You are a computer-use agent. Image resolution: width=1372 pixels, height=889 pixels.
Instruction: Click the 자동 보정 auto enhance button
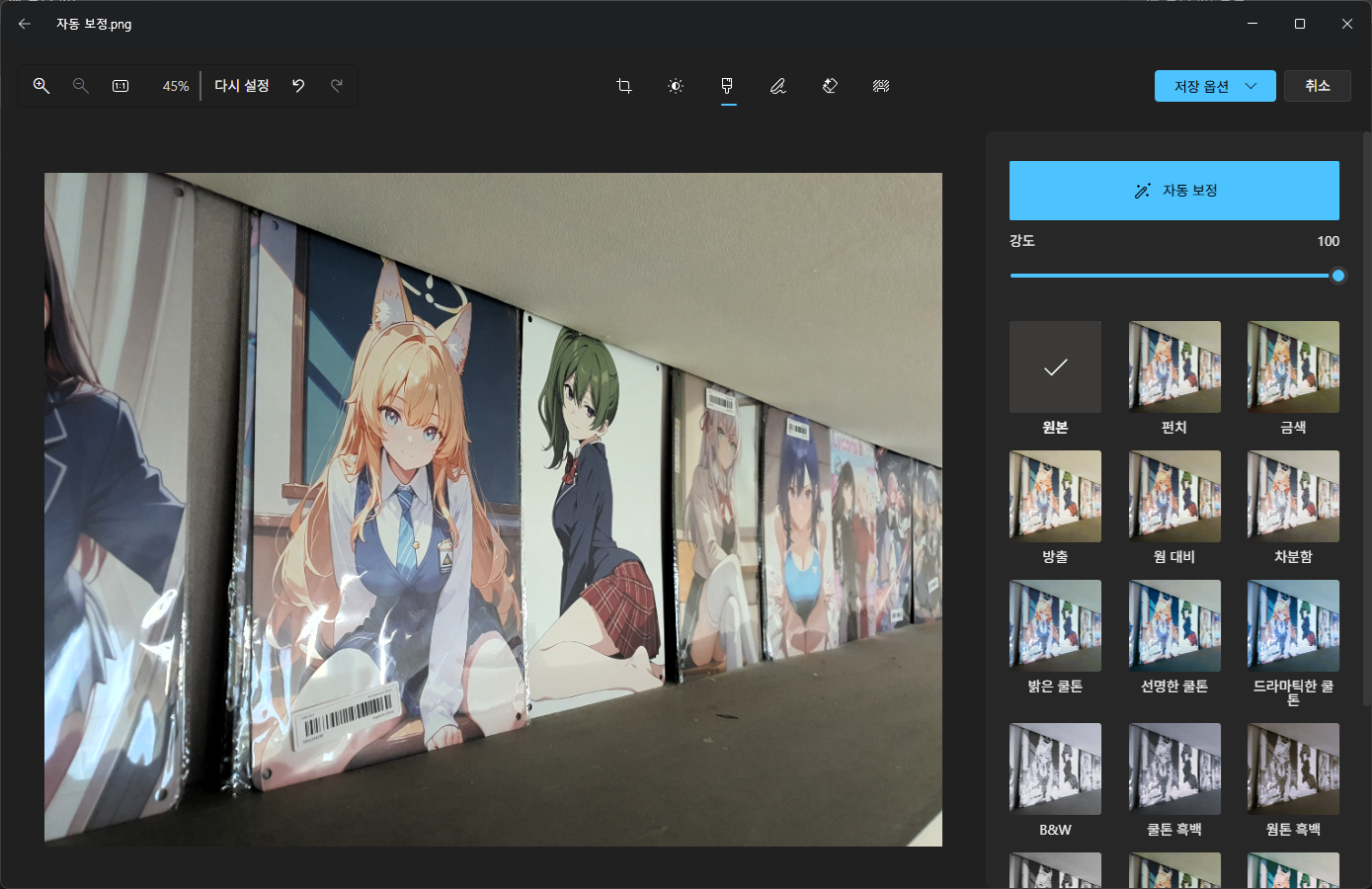1174,191
